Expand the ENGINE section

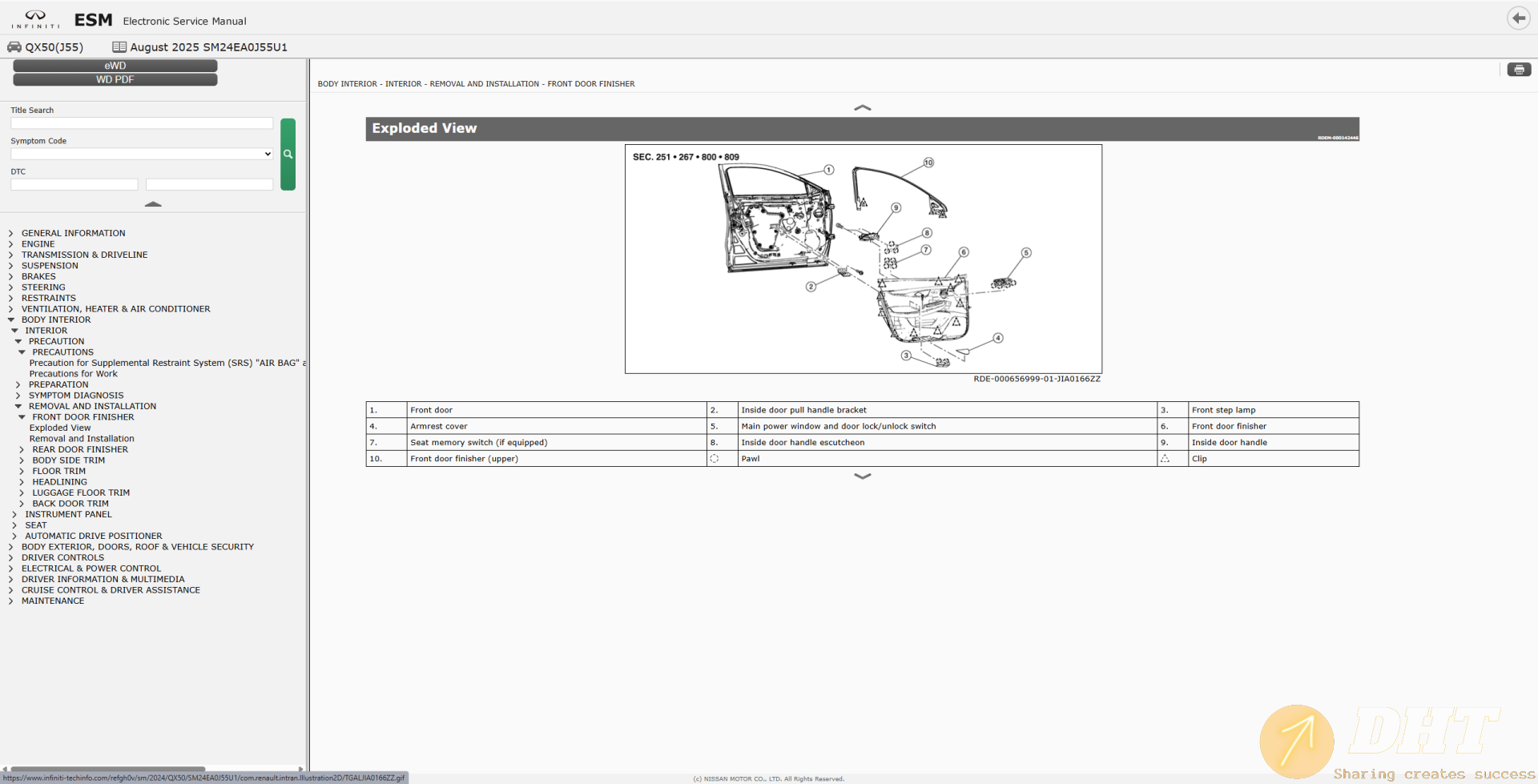(11, 244)
